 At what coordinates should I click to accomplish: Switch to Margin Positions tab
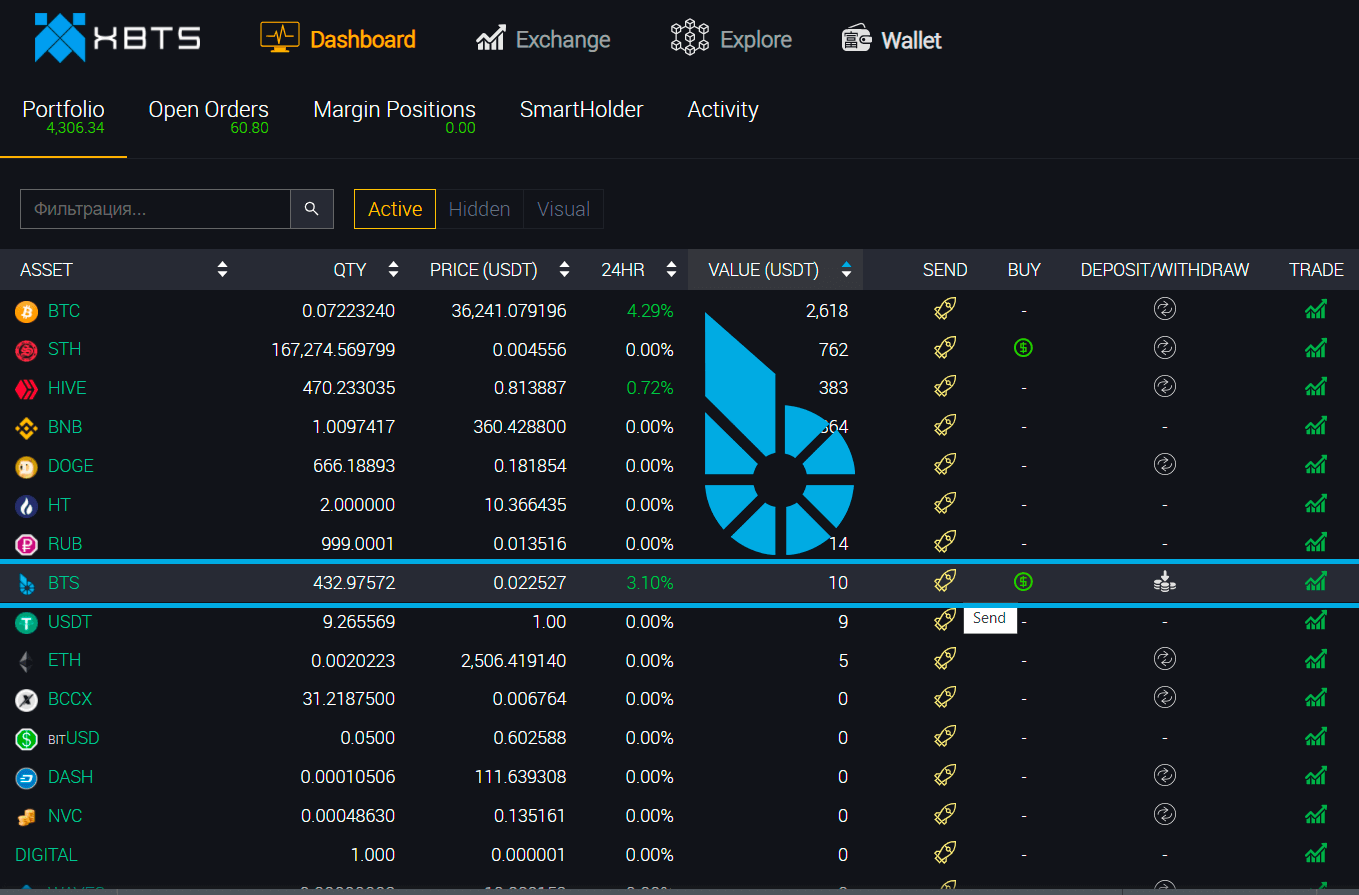[394, 116]
